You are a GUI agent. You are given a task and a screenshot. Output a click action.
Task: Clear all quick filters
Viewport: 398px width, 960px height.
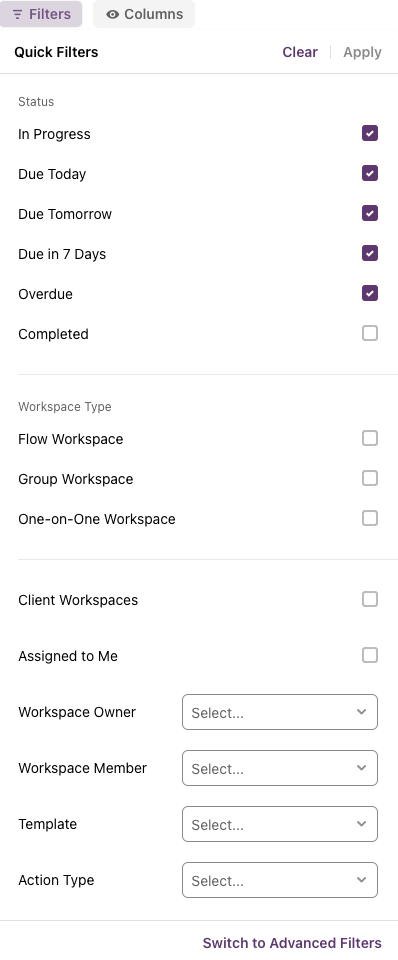pyautogui.click(x=300, y=52)
